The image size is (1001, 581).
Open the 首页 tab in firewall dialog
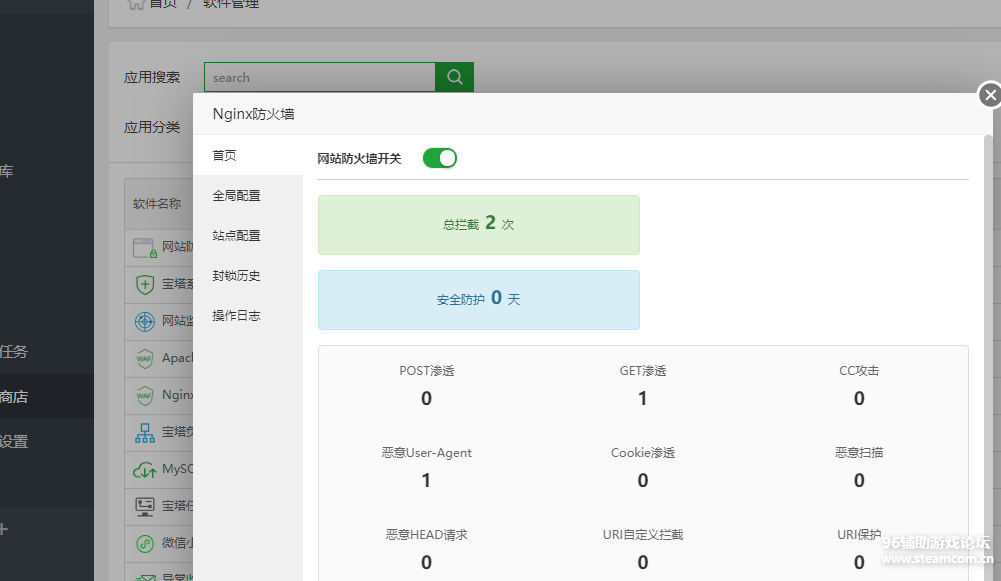click(x=225, y=156)
